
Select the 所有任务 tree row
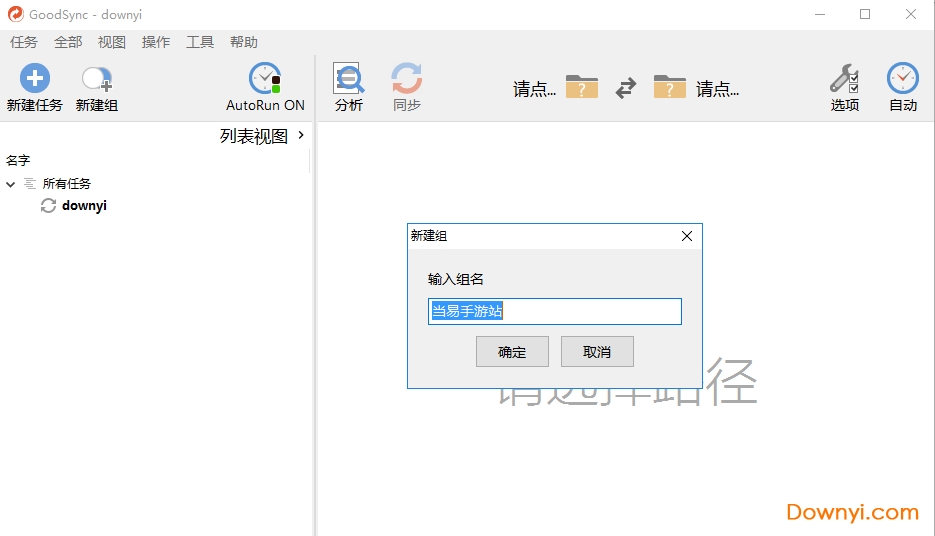(x=67, y=184)
